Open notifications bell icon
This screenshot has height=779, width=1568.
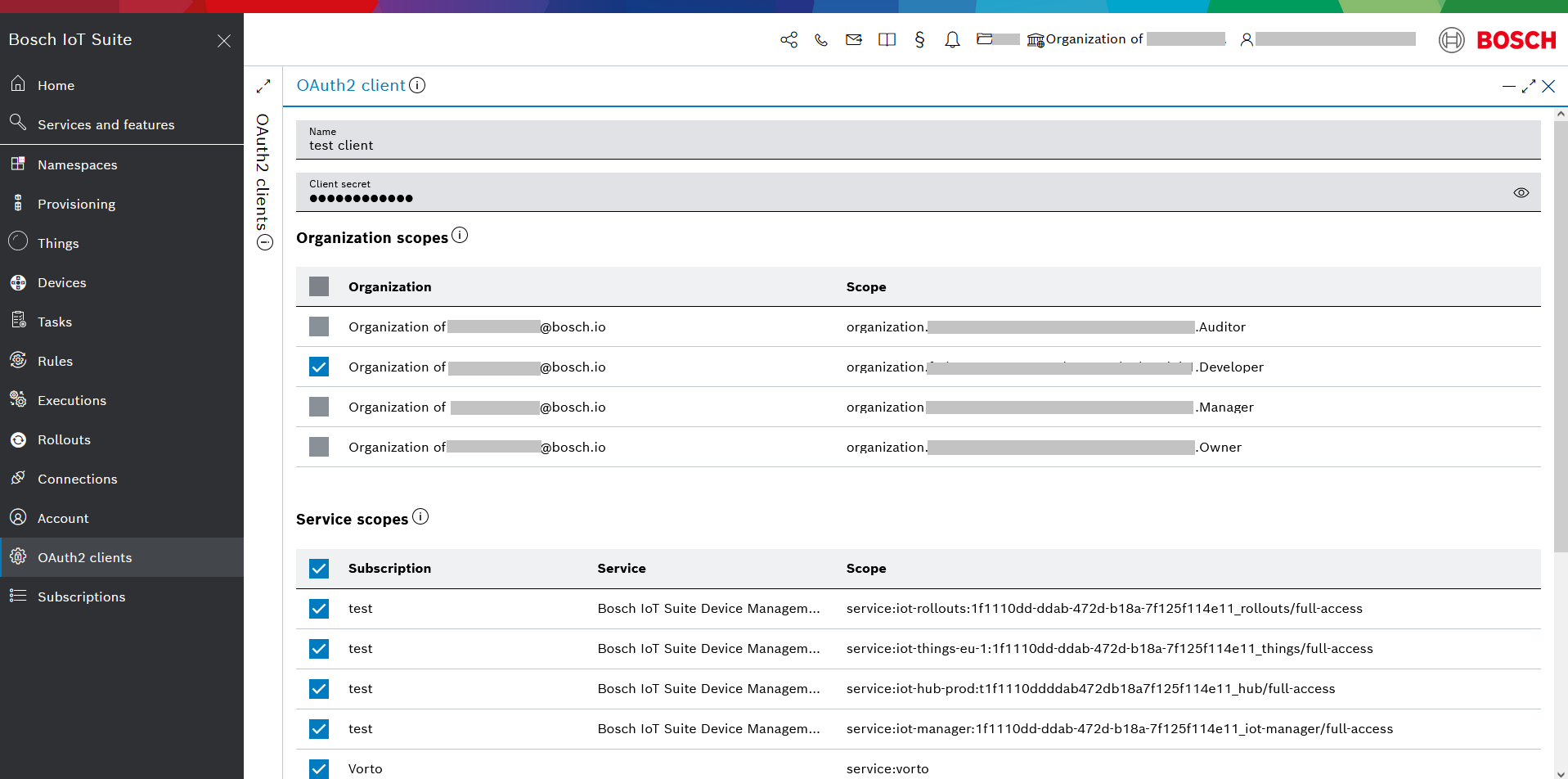[x=952, y=39]
